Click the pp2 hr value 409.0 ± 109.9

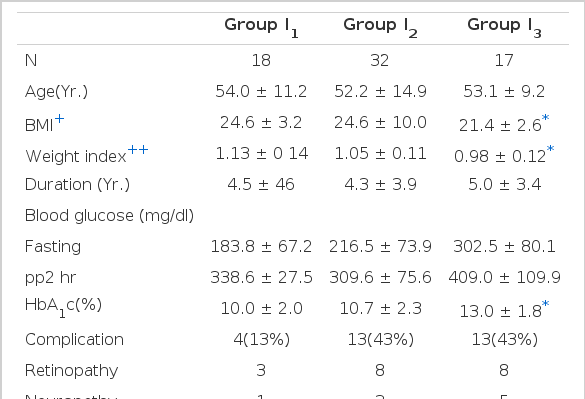coord(504,277)
